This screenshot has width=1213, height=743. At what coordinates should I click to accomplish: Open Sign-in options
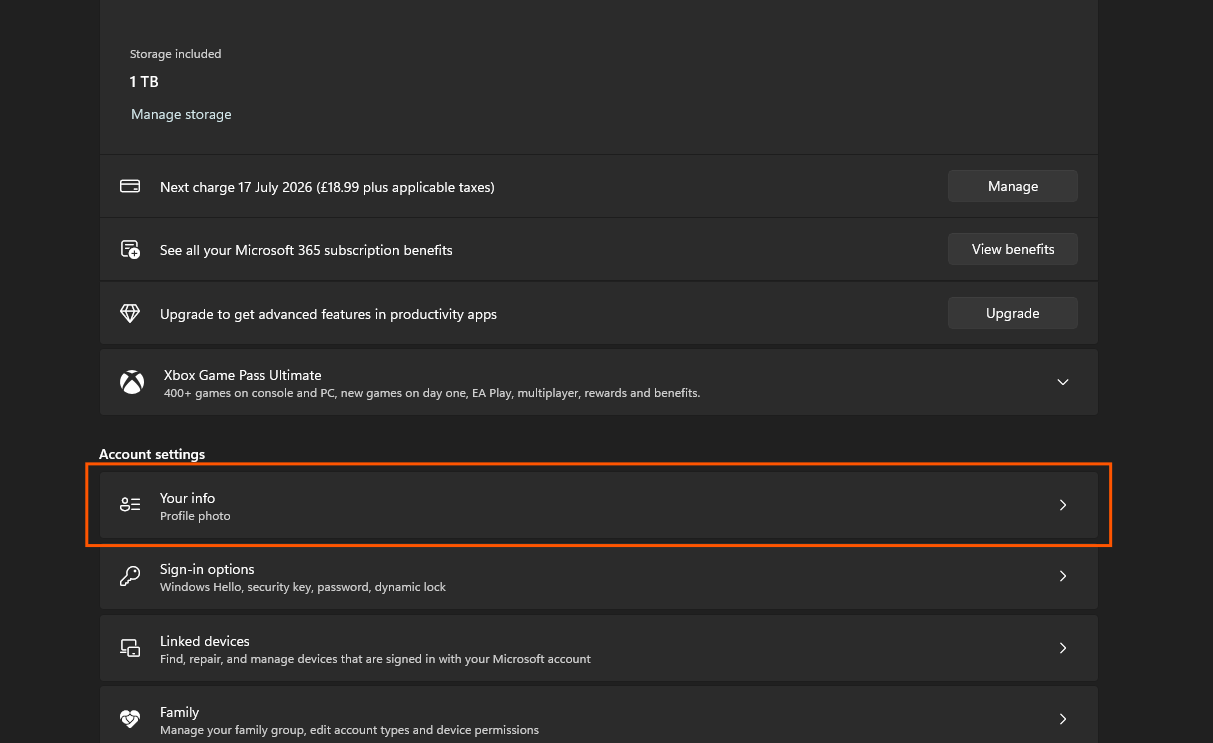(598, 577)
